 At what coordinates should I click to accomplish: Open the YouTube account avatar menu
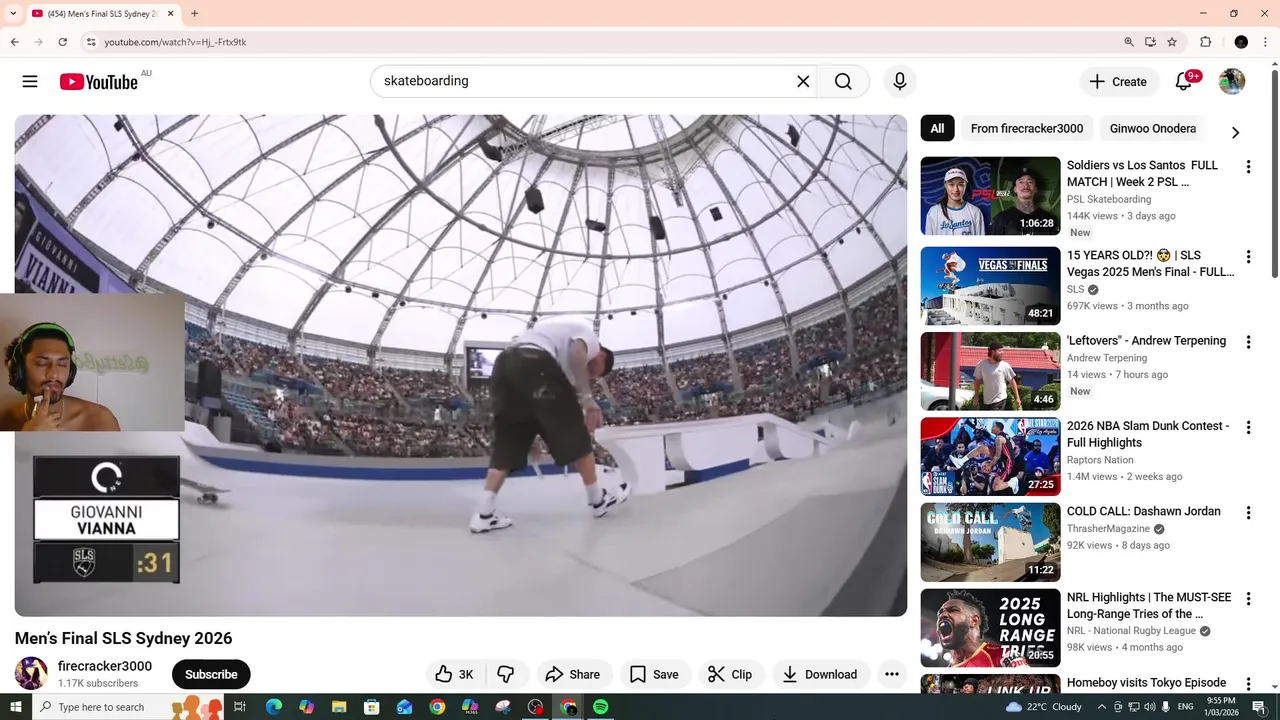(x=1232, y=81)
